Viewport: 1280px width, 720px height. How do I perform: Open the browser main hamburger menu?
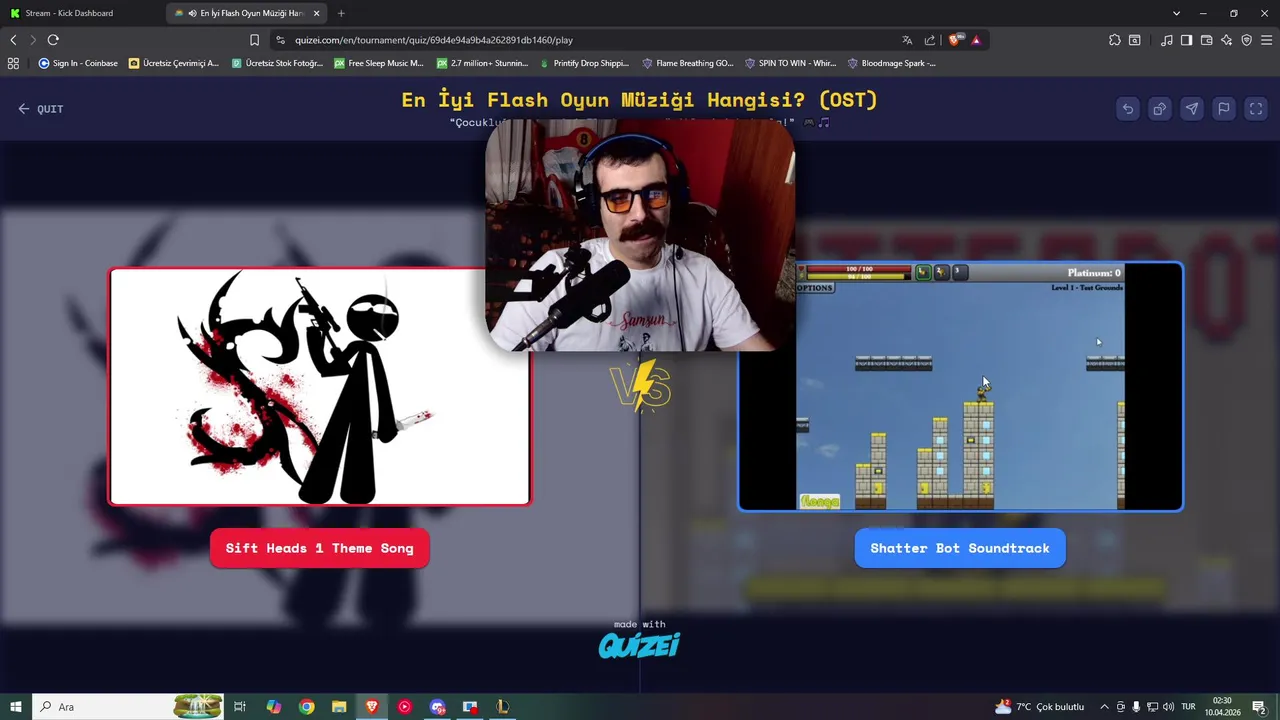coord(1267,40)
